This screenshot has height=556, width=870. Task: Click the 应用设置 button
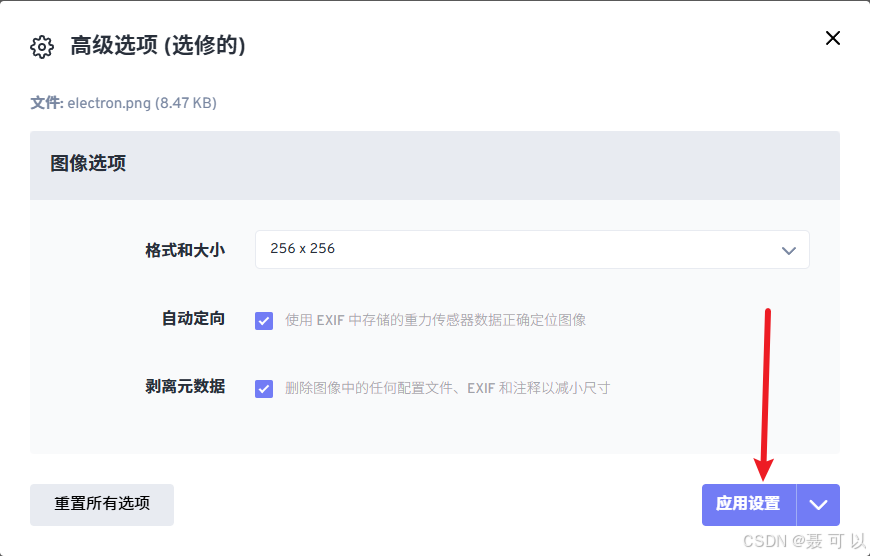(748, 504)
